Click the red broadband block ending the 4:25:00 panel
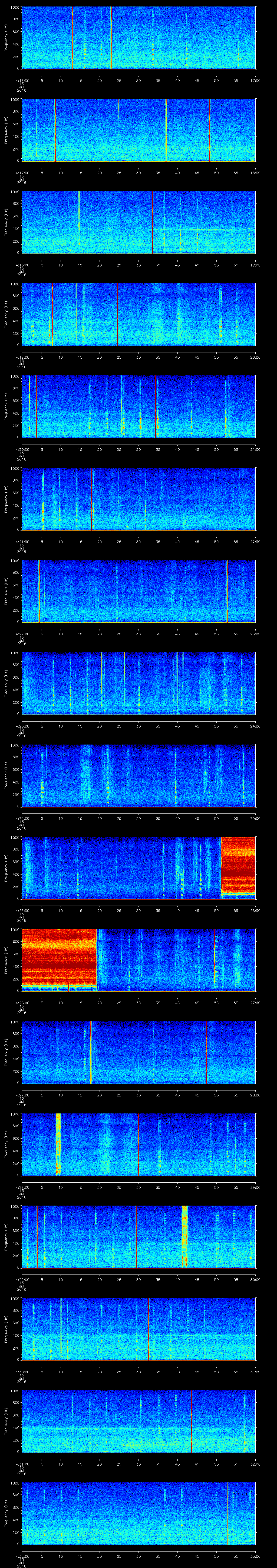 [x=238, y=866]
